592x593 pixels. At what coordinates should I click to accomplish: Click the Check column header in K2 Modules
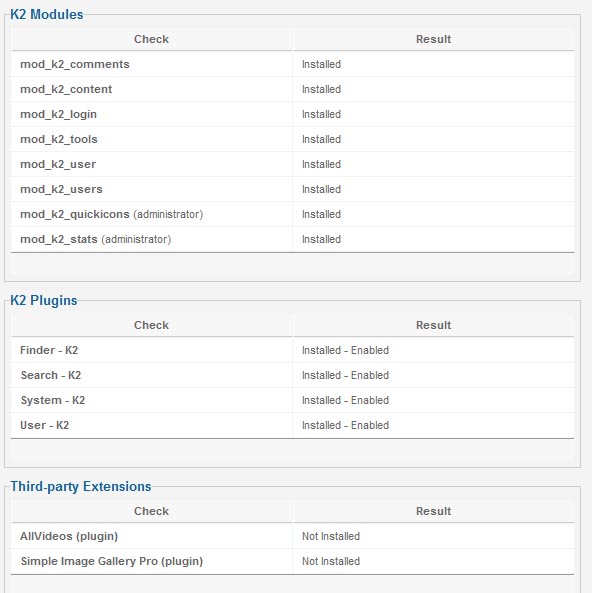(151, 39)
